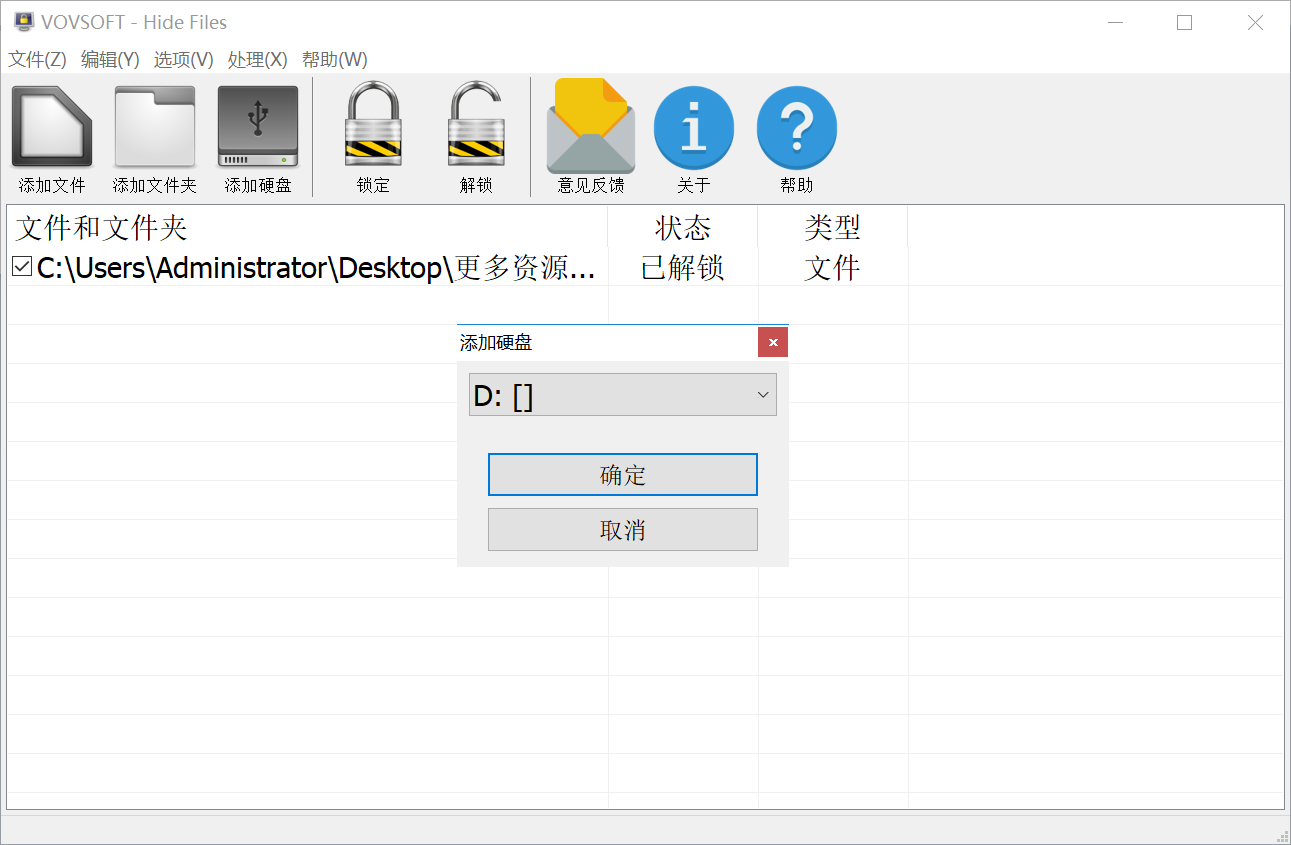Open the 编辑(Y) menu
The height and width of the screenshot is (845, 1291).
pyautogui.click(x=110, y=59)
